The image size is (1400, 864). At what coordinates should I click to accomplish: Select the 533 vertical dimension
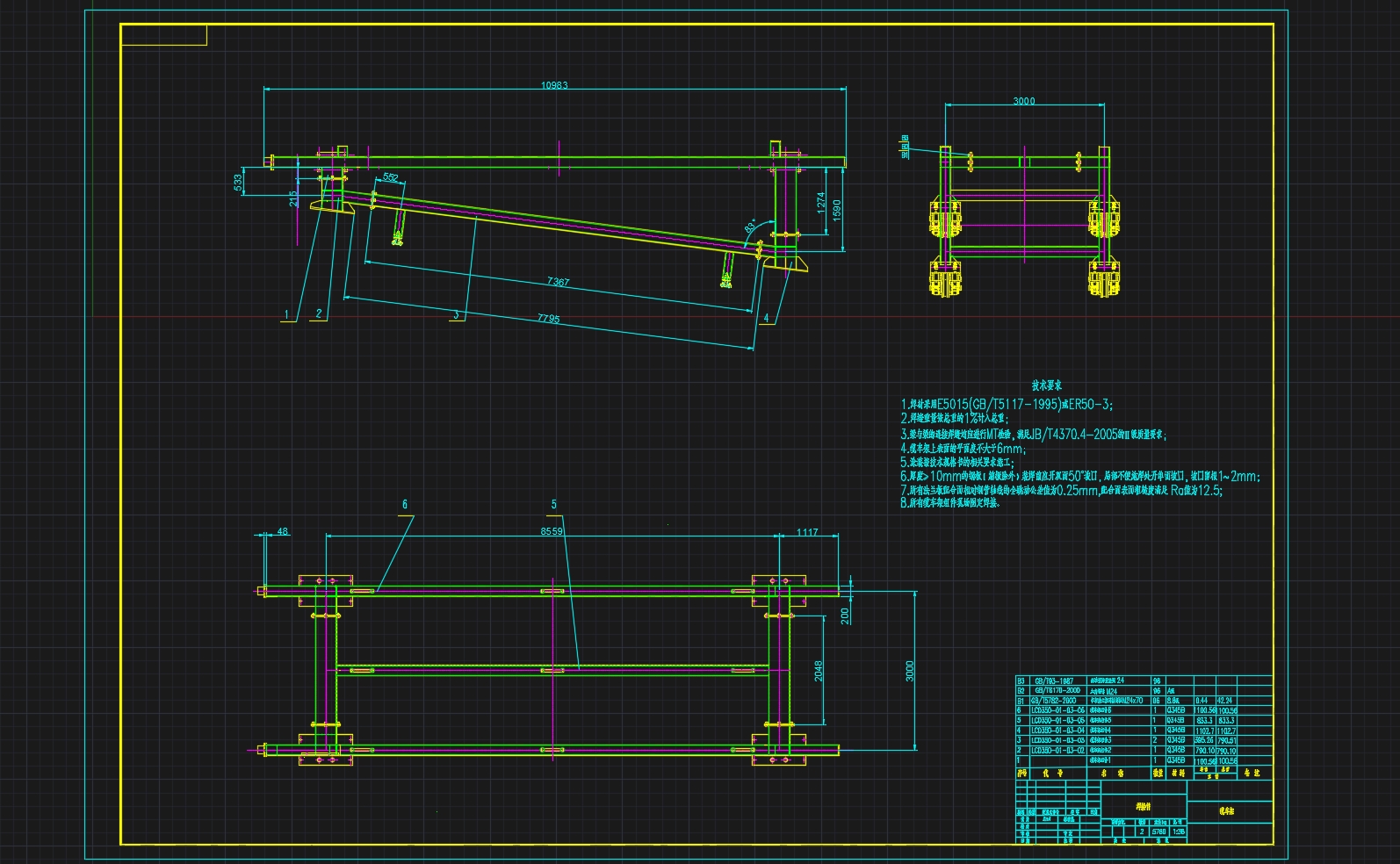click(238, 183)
